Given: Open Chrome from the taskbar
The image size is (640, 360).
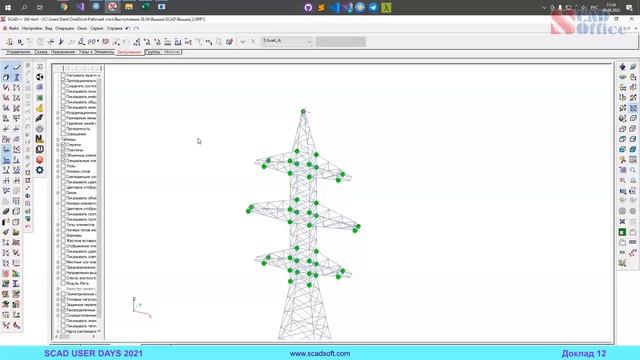Looking at the screenshot, I should click(64, 7).
